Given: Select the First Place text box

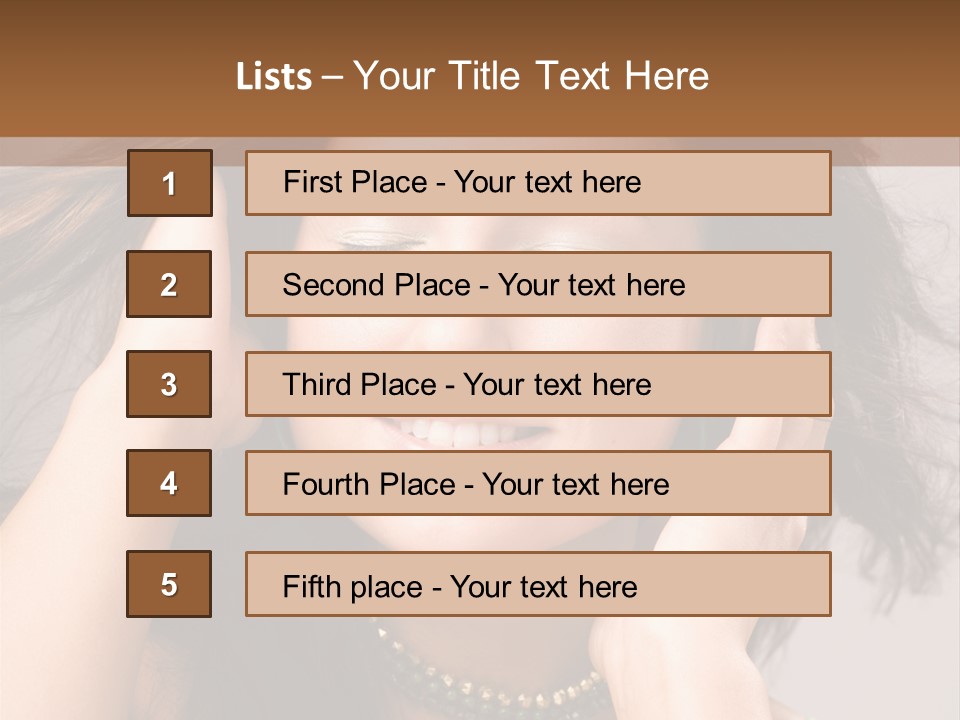Looking at the screenshot, I should pyautogui.click(x=538, y=183).
